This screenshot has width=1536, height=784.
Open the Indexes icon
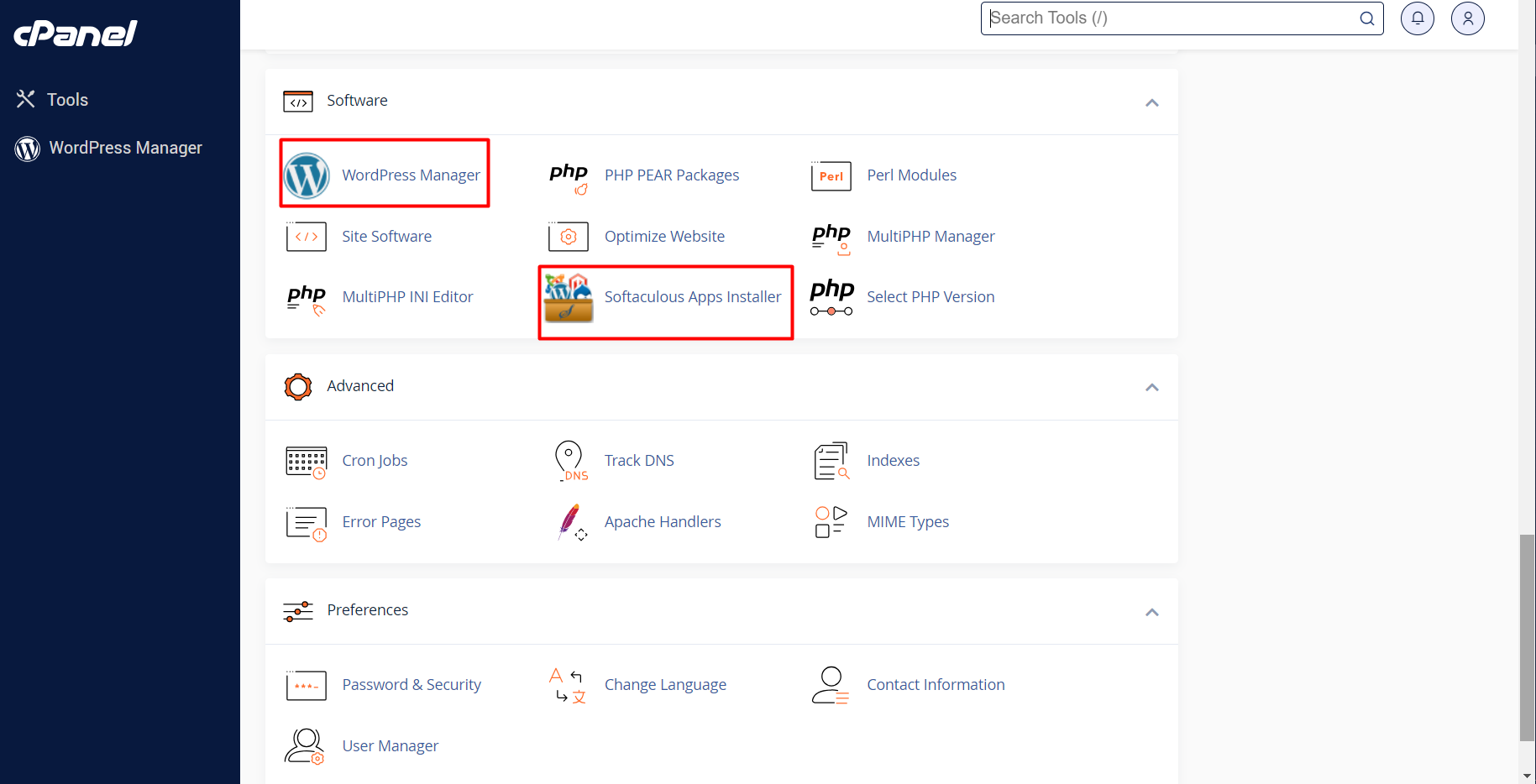(831, 461)
